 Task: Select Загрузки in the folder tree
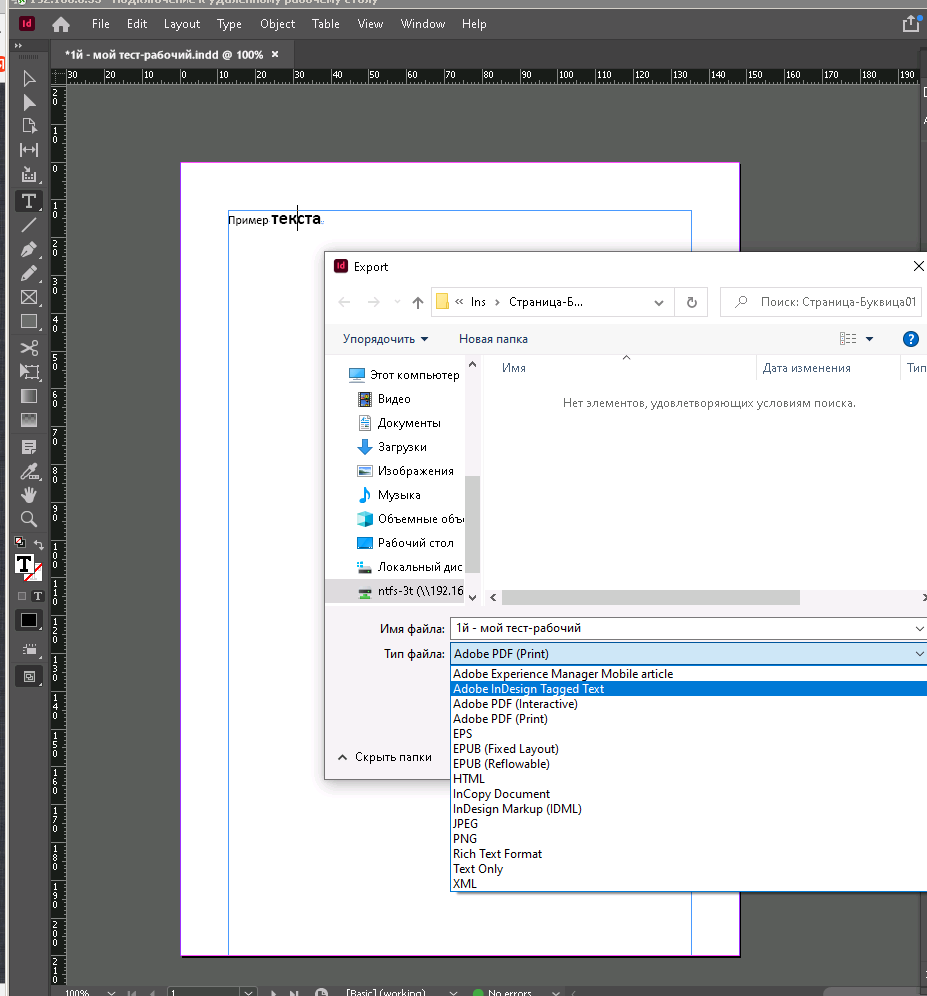[x=402, y=447]
